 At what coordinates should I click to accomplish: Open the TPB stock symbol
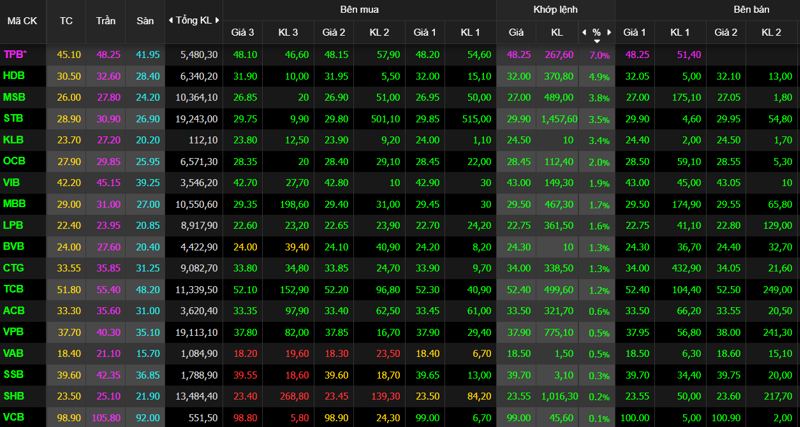coord(15,54)
